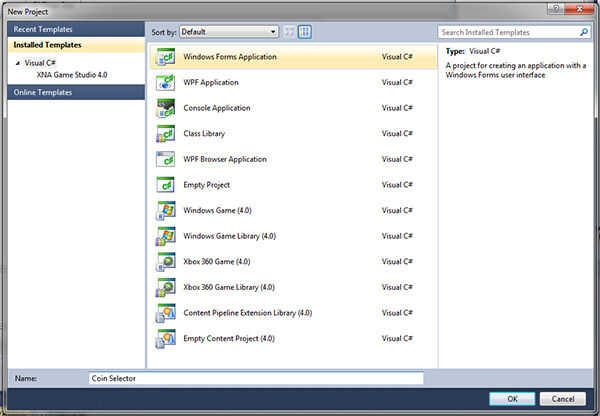Image resolution: width=600 pixels, height=416 pixels.
Task: Select the Windows Forms Application name text
Action: coord(230,57)
